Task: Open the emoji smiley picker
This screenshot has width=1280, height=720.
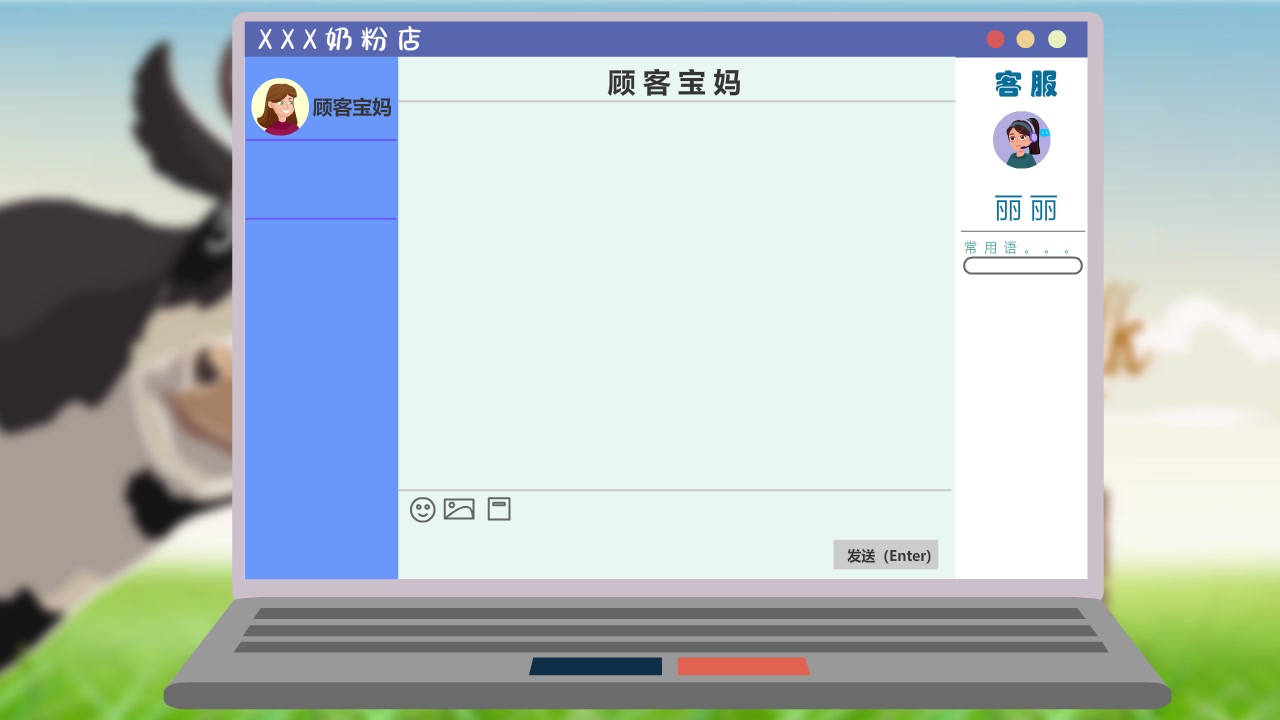Action: pyautogui.click(x=422, y=510)
